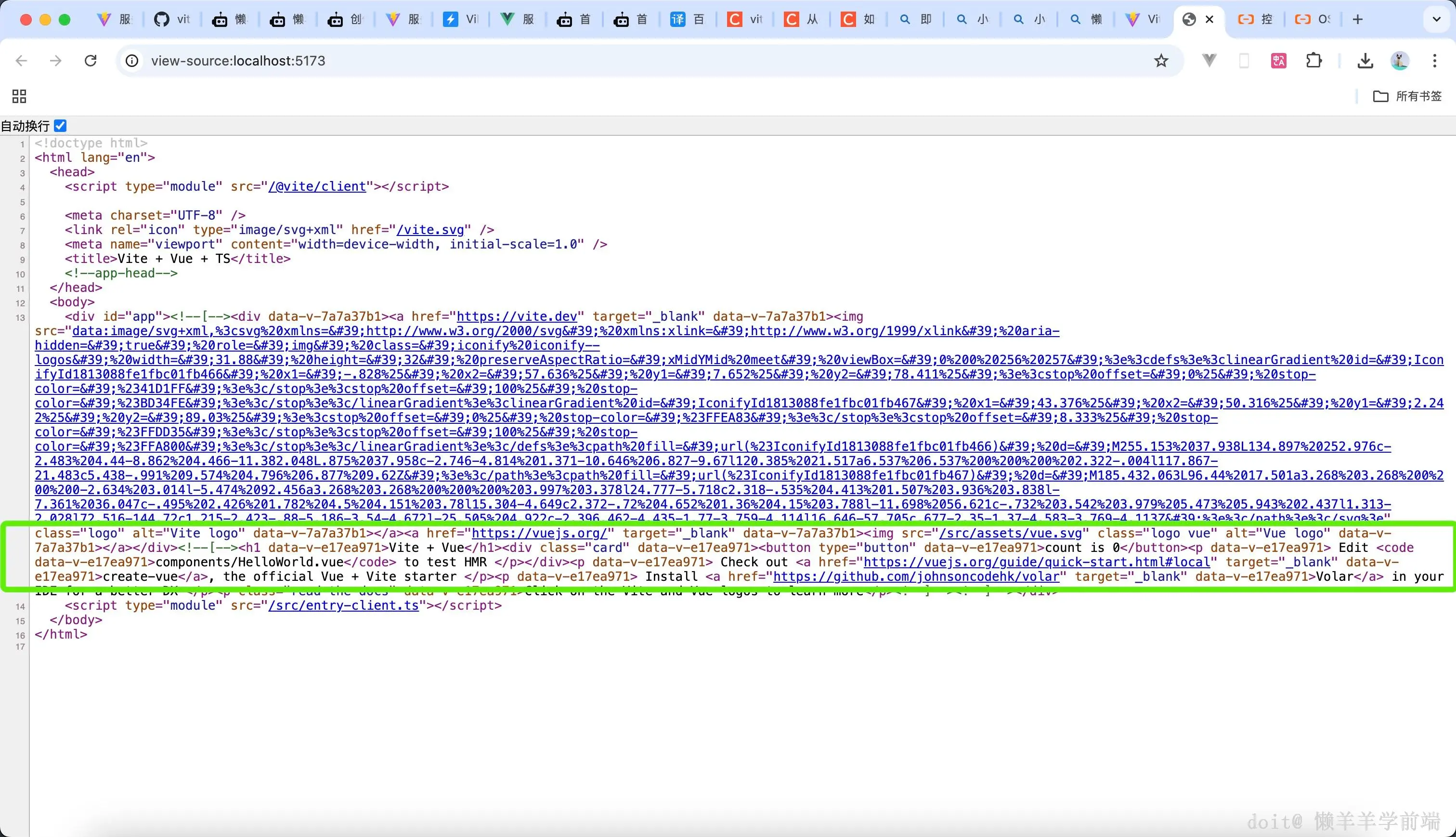Image resolution: width=1456 pixels, height=837 pixels.
Task: Click the red translate extension icon
Action: (1278, 60)
